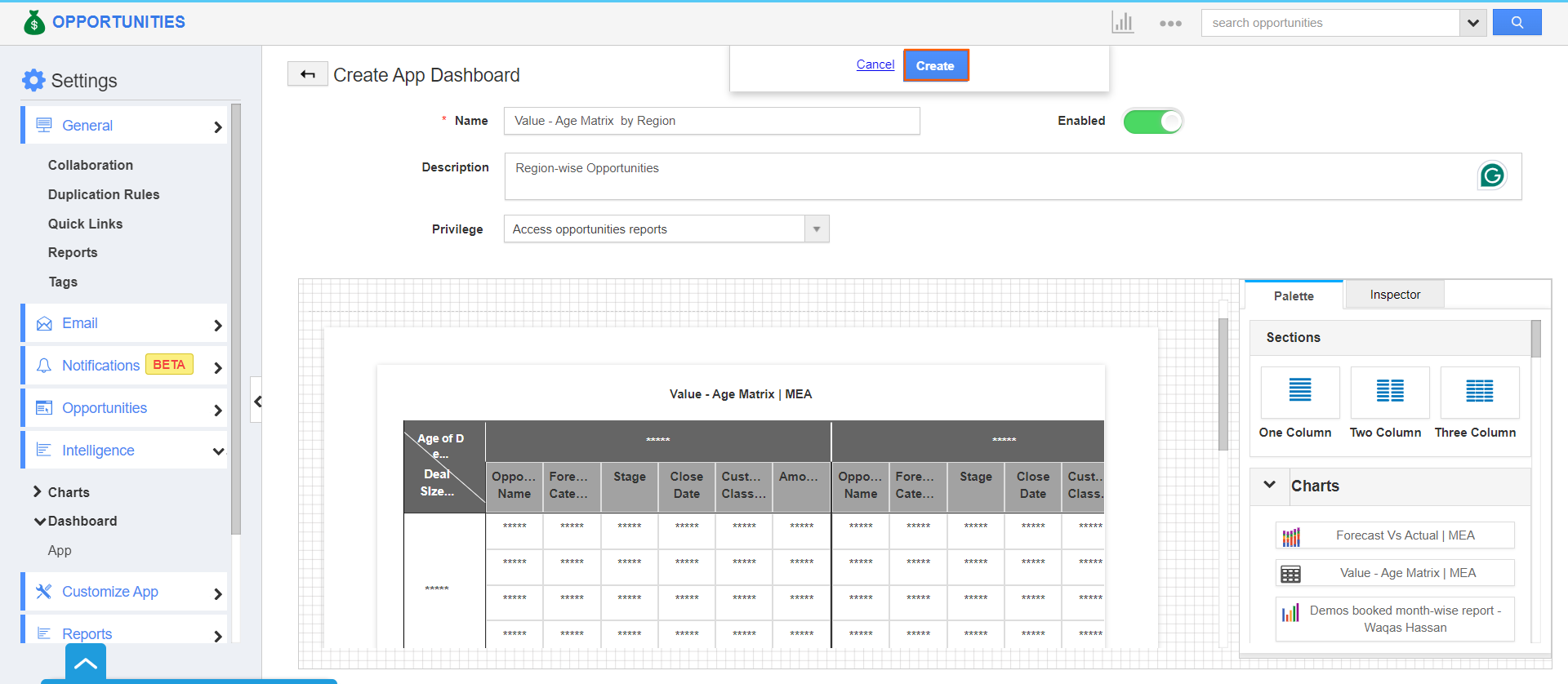Viewport: 1568px width, 684px height.
Task: Select the Three Column section layout
Action: pyautogui.click(x=1479, y=391)
